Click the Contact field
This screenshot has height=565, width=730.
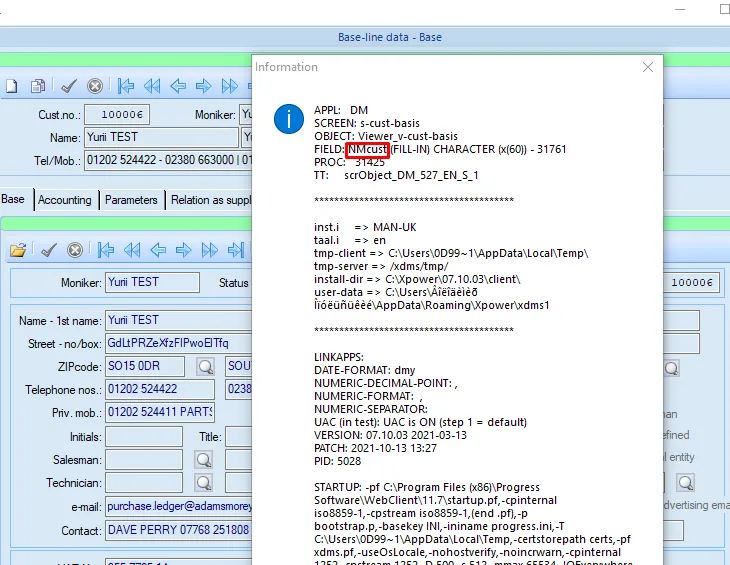[x=179, y=531]
